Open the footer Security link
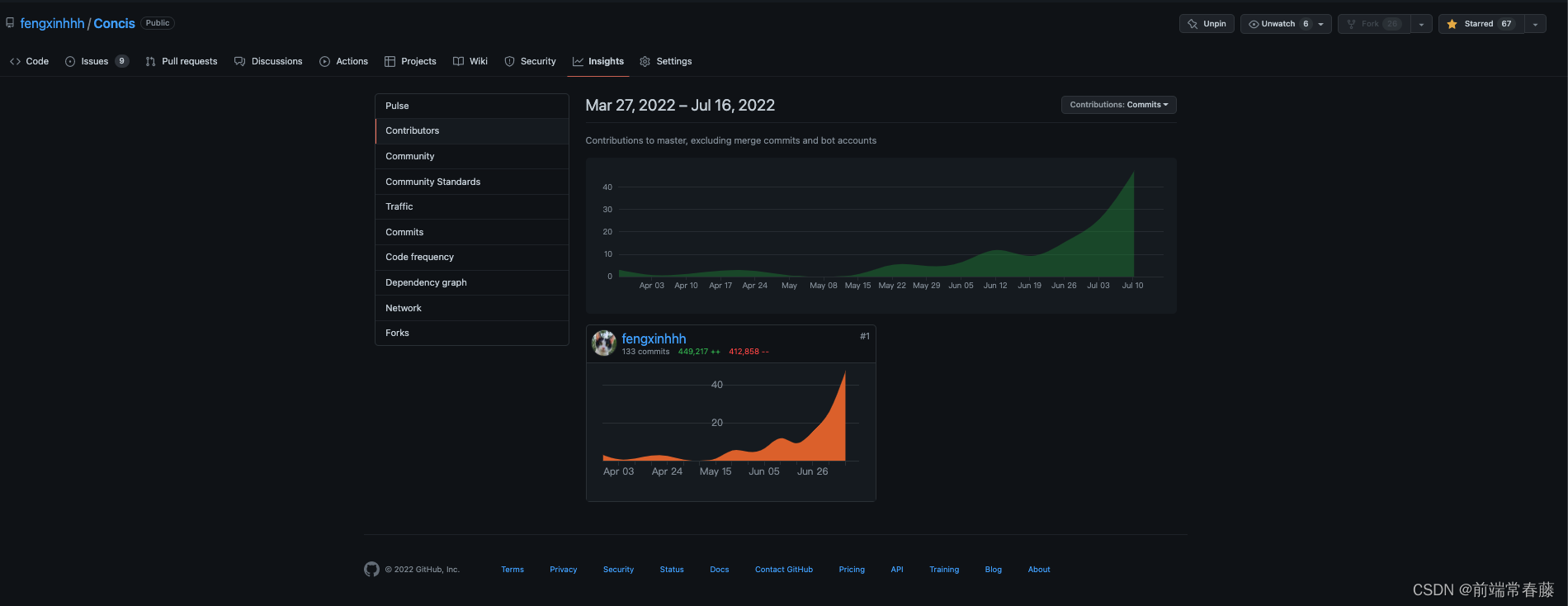The height and width of the screenshot is (606, 1568). 618,570
